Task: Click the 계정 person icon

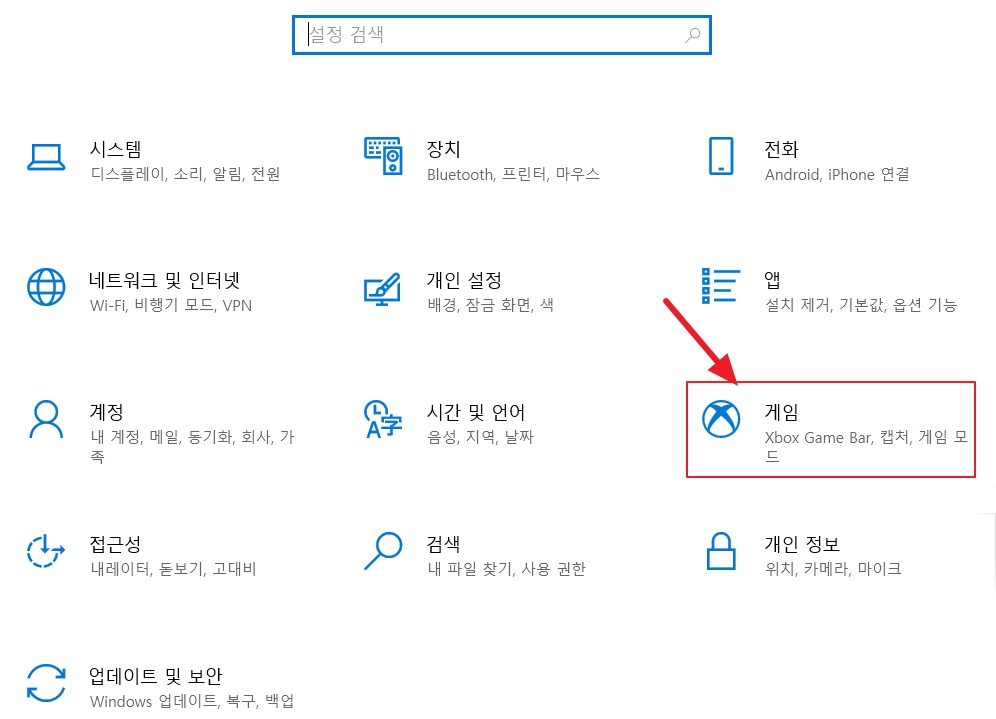Action: [46, 419]
